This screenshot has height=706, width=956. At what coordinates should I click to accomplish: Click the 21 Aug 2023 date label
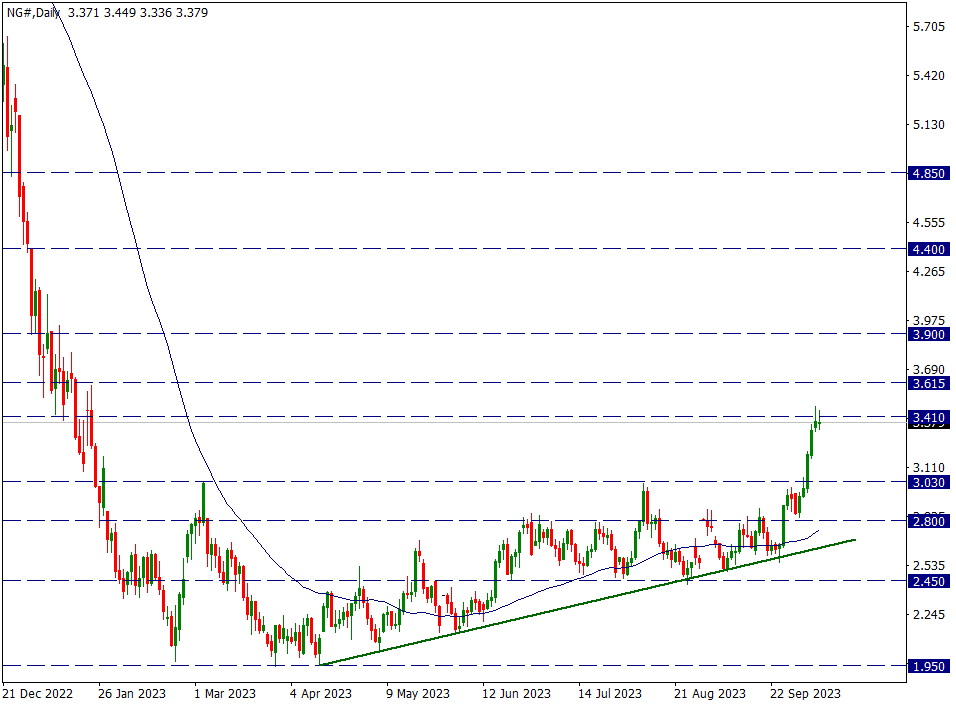[710, 694]
